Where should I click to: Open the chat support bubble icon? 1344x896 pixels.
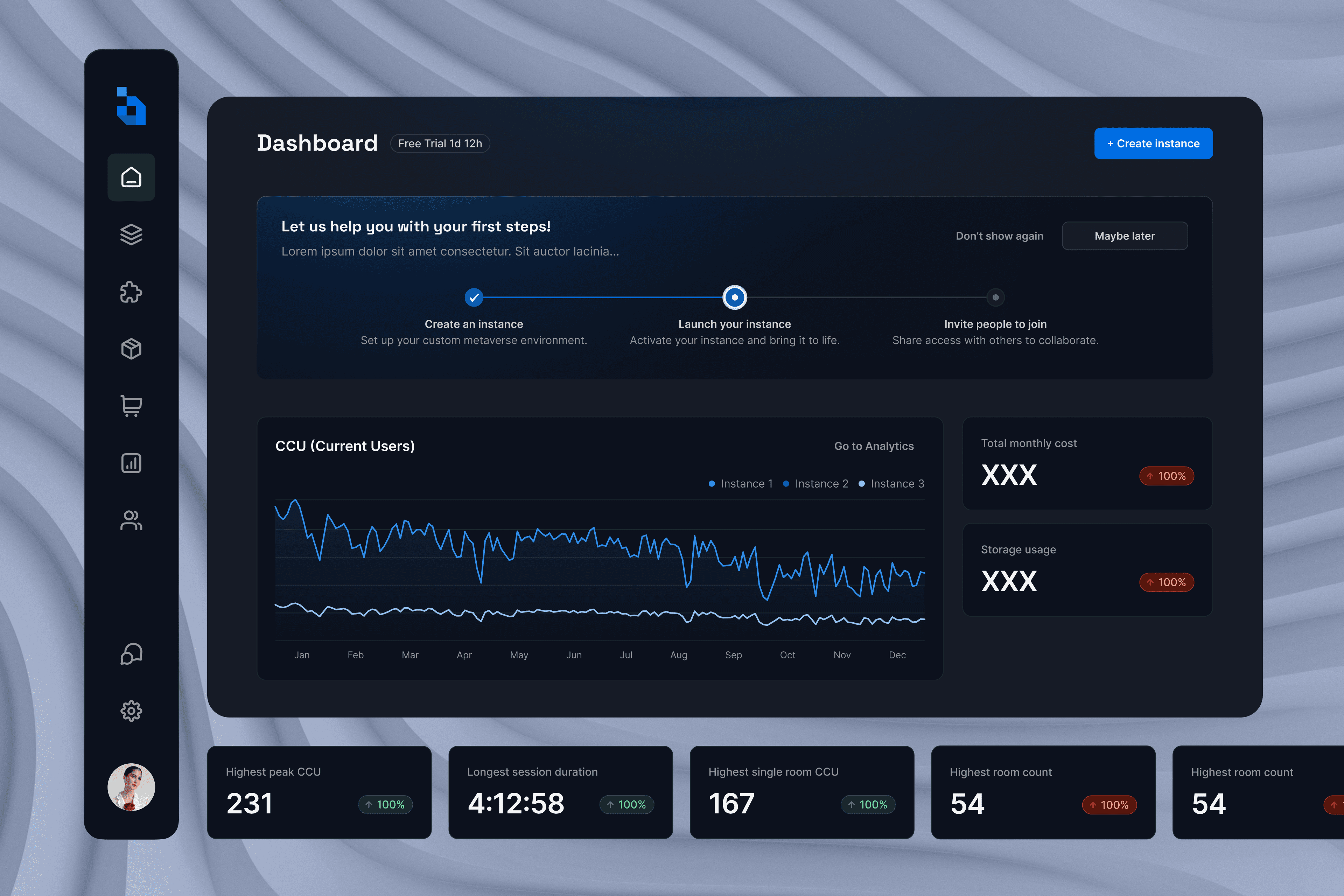point(131,654)
